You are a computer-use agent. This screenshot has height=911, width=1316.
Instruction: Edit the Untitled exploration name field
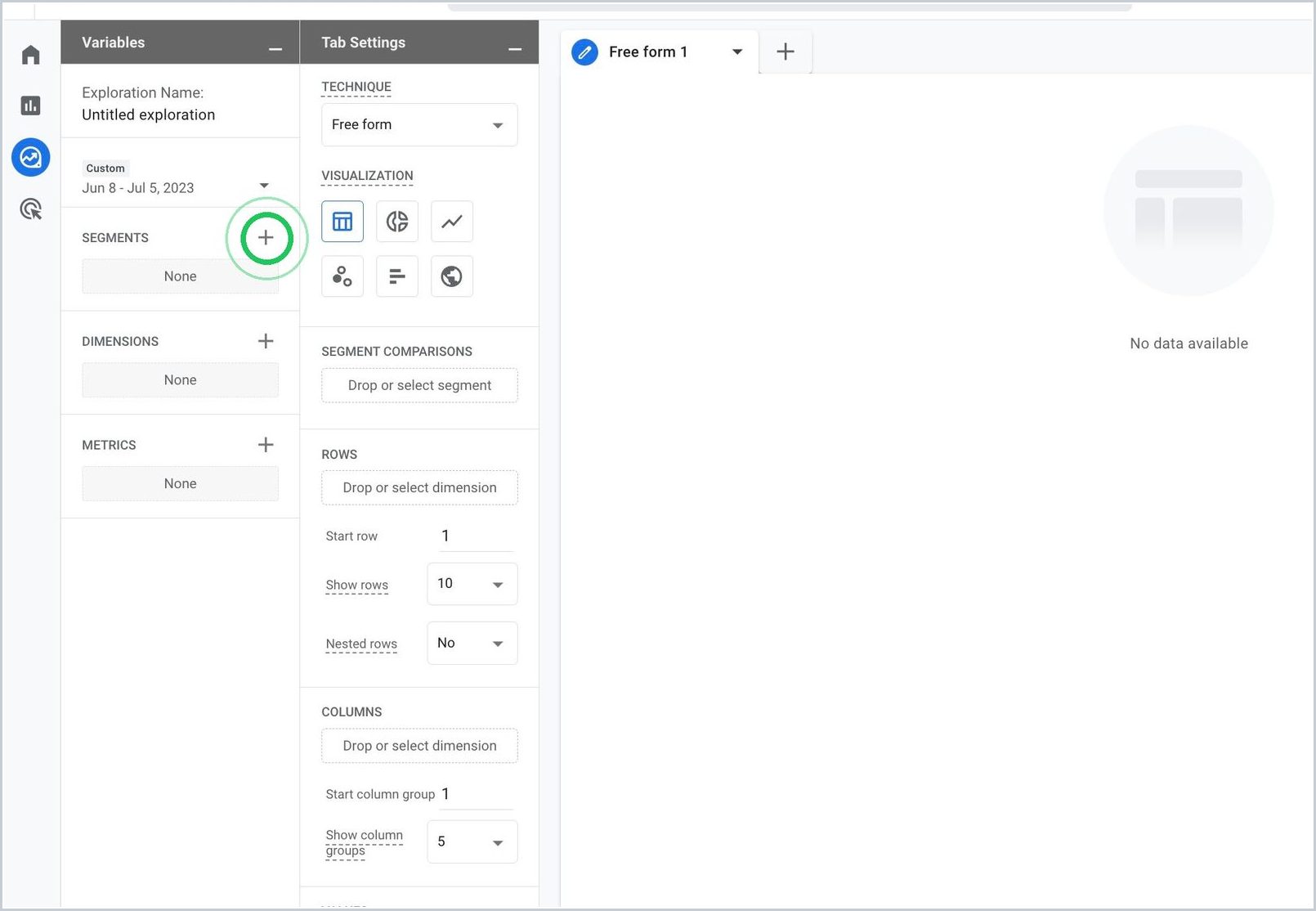tap(149, 115)
